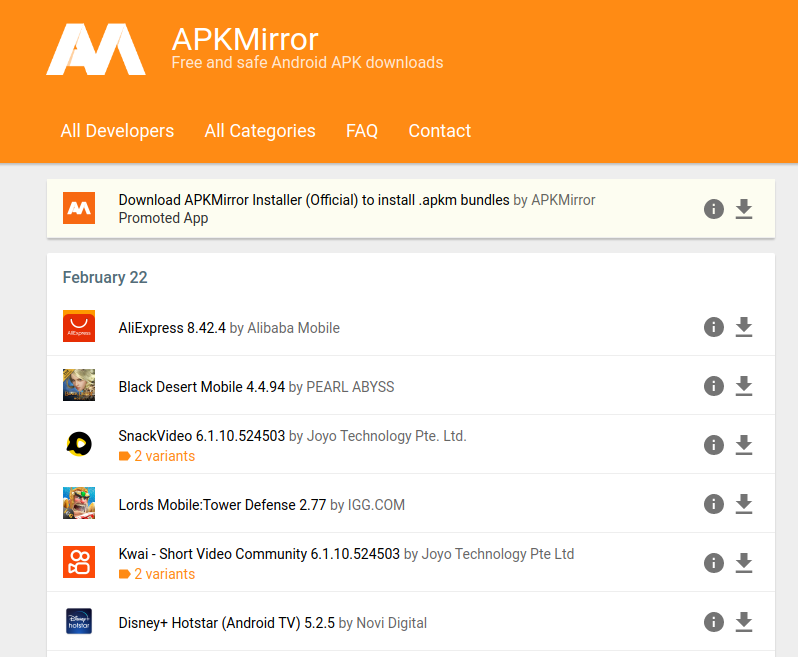Show info for AliExpress 8.42.4
Screen dimensions: 798x657
coord(714,327)
